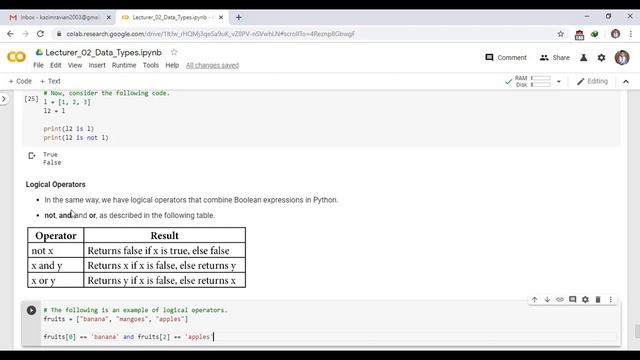Open the Insert menu
Viewport: 640px width, 360px height.
97,65
